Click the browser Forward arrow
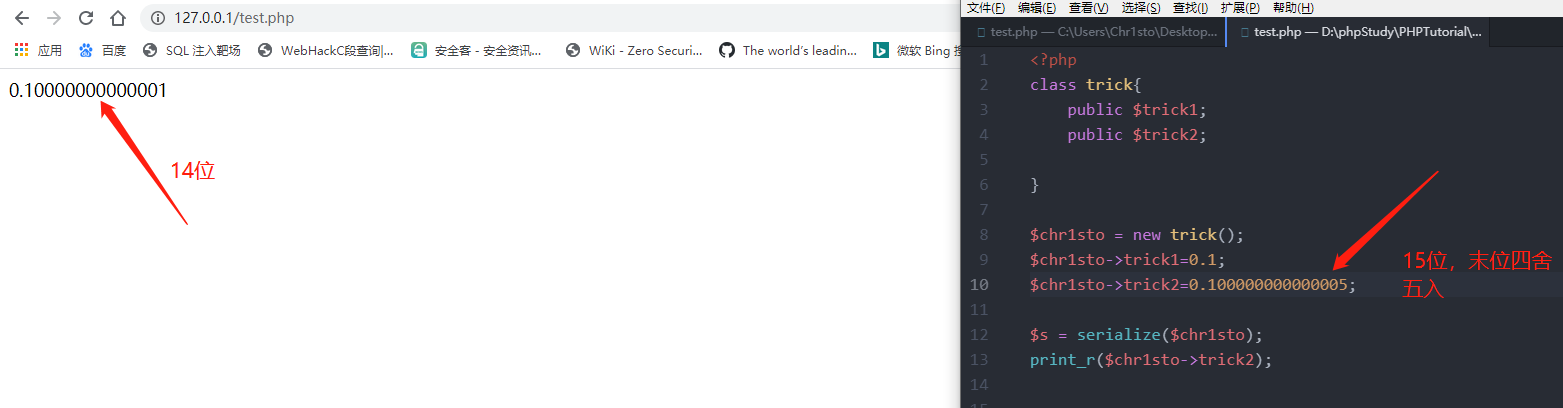This screenshot has height=408, width=1563. 54,18
